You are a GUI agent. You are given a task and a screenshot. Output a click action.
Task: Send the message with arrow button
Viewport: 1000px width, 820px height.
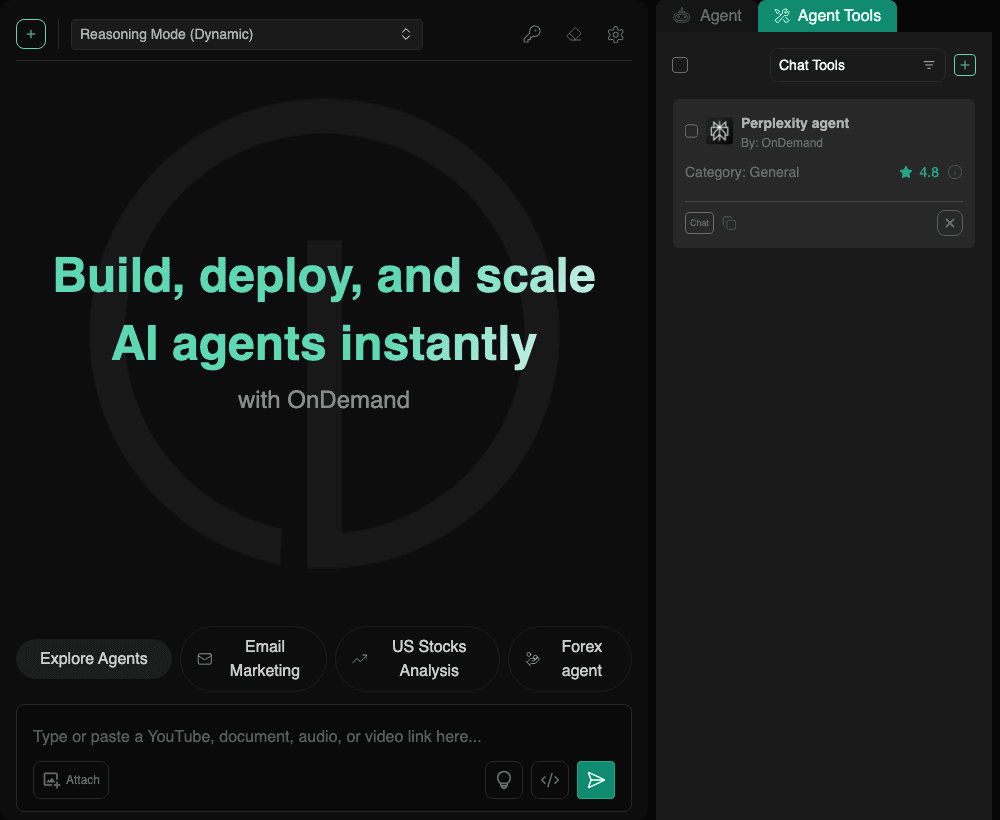(596, 780)
